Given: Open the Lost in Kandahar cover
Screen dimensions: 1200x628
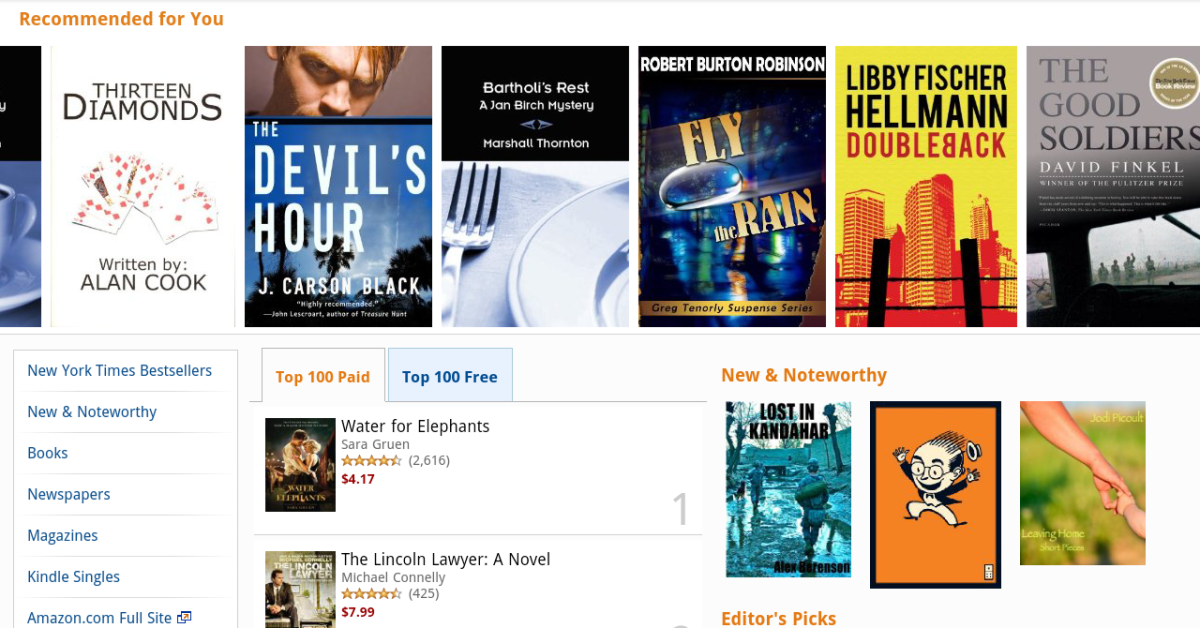Looking at the screenshot, I should click(x=789, y=490).
